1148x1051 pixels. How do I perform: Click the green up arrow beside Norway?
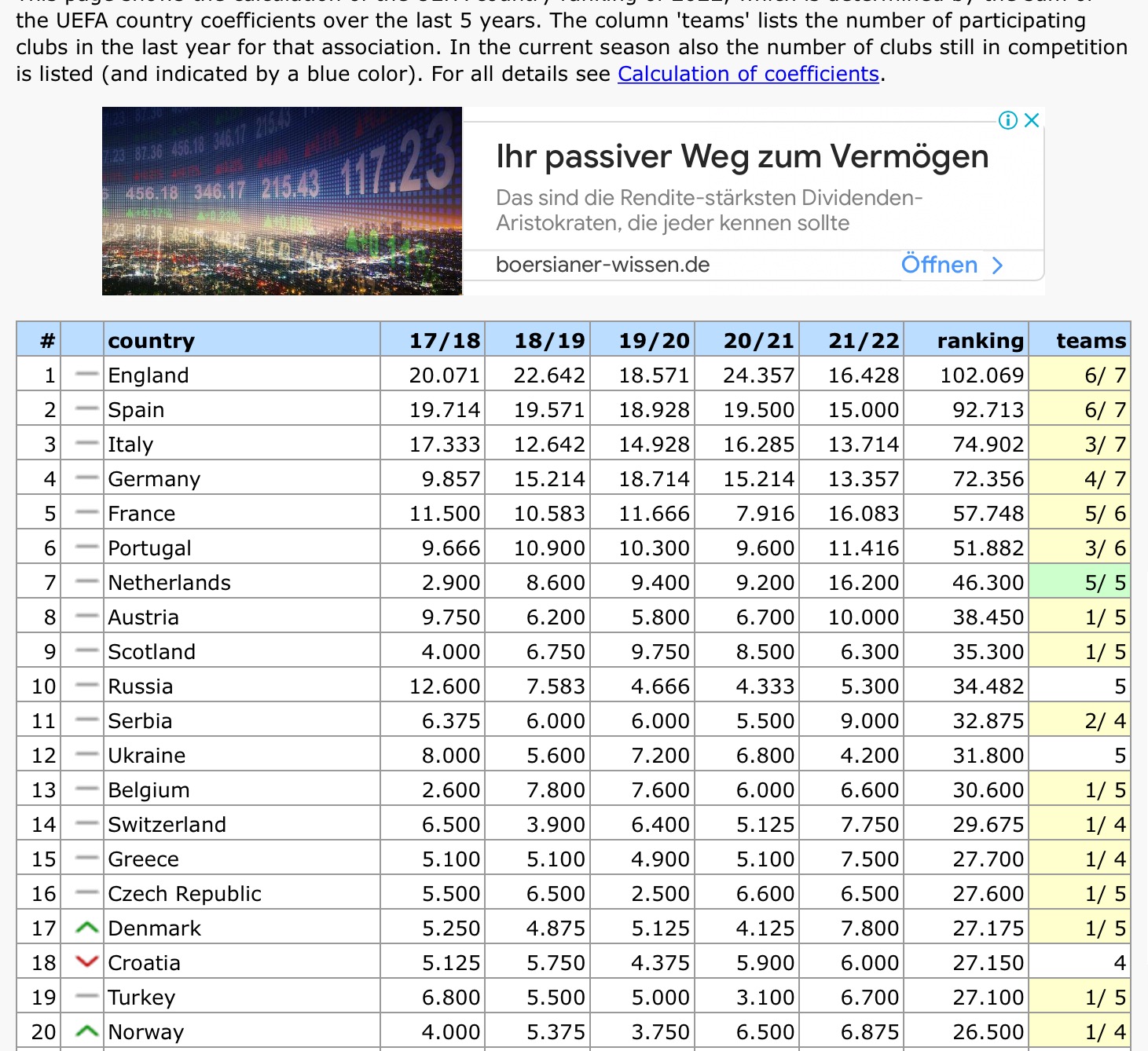86,1032
